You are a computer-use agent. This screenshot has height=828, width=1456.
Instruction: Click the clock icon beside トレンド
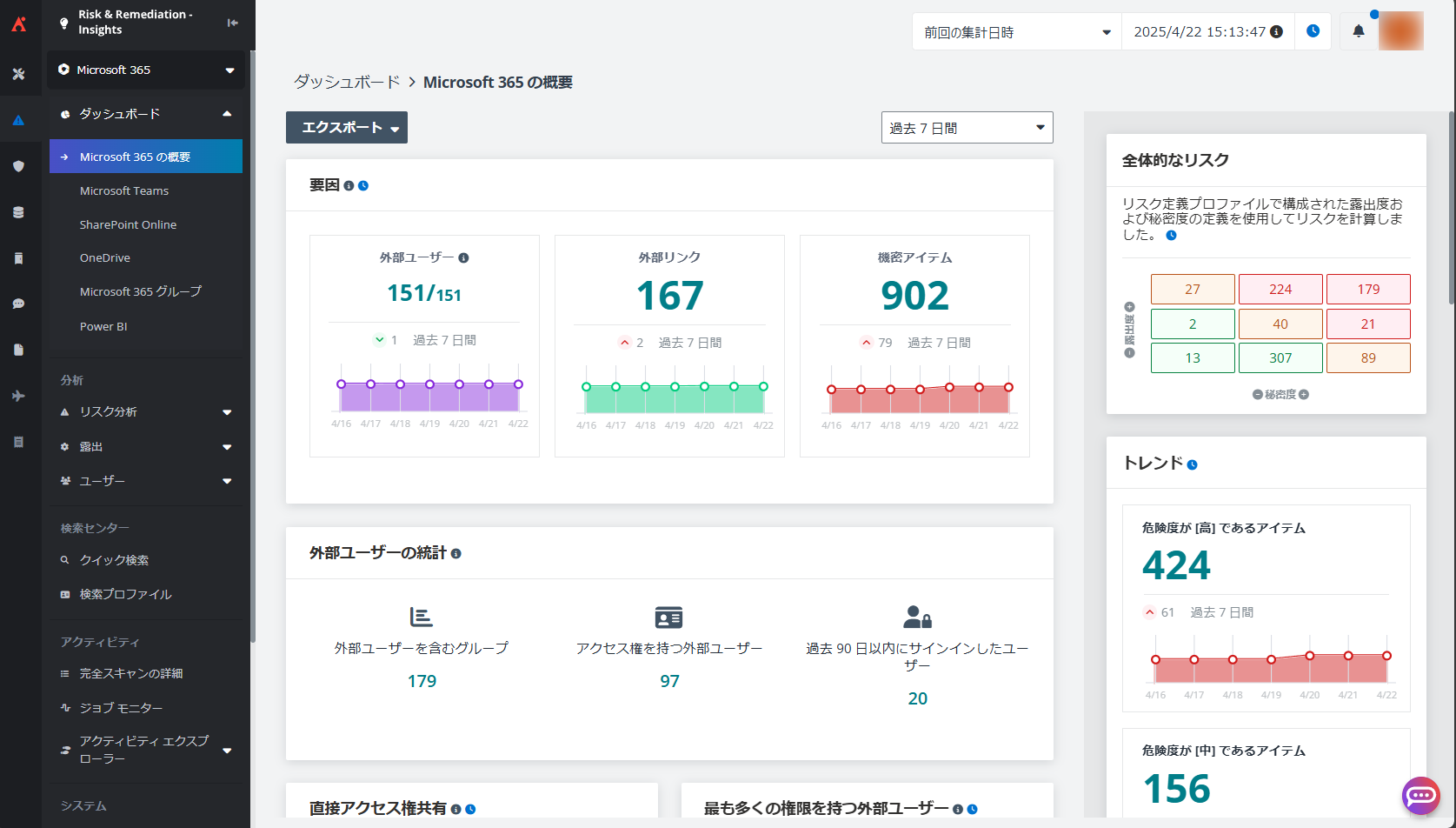pyautogui.click(x=1192, y=464)
